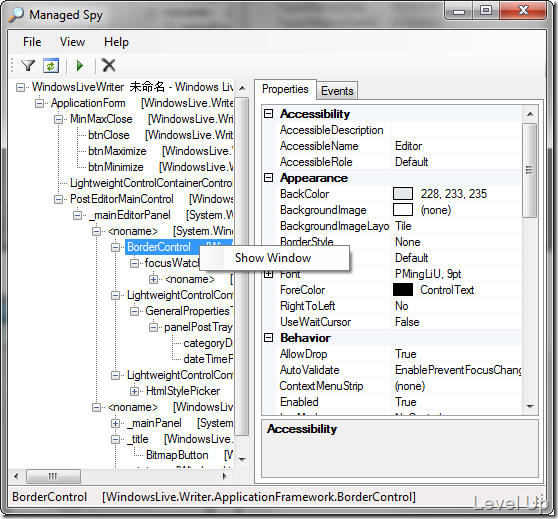Click the tree horizontal scrollbar thumb

point(53,476)
